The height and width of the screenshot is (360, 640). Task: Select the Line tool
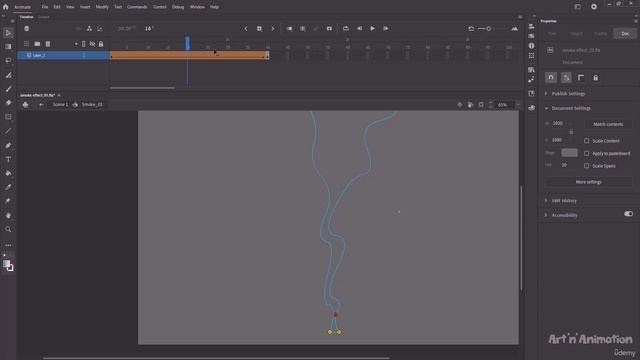pos(8,131)
